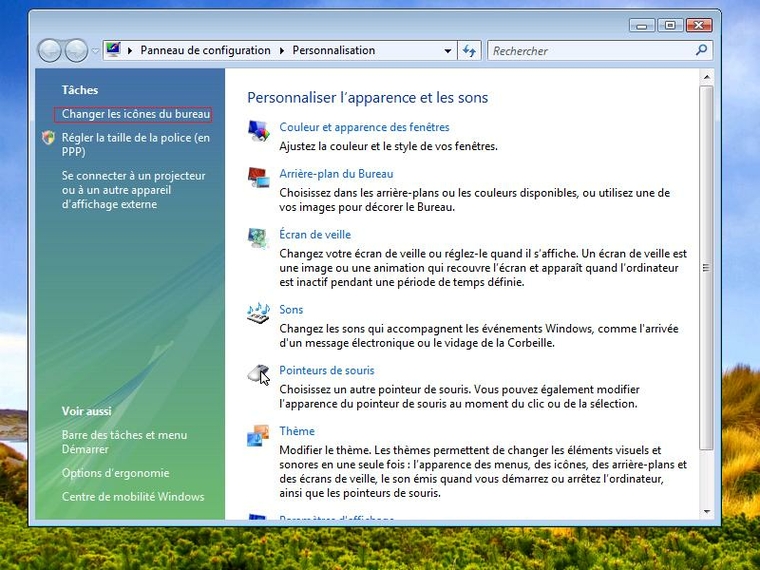Close the Personnalisation window

[699, 25]
